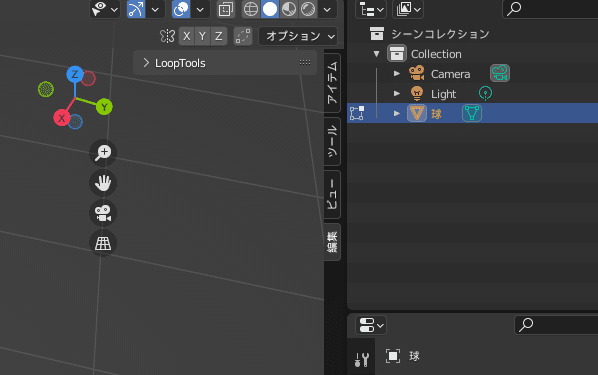Open the Tool properties tab

[x=361, y=359]
